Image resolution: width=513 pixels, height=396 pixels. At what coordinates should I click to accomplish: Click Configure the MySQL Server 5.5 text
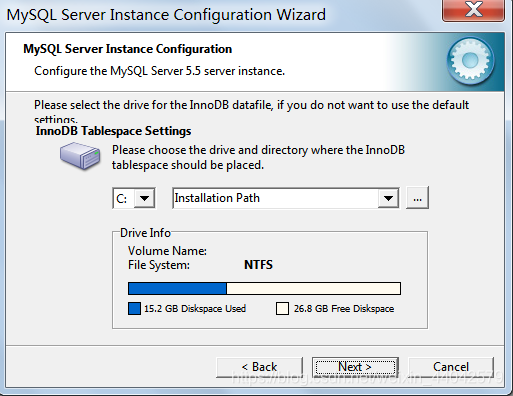(x=159, y=71)
